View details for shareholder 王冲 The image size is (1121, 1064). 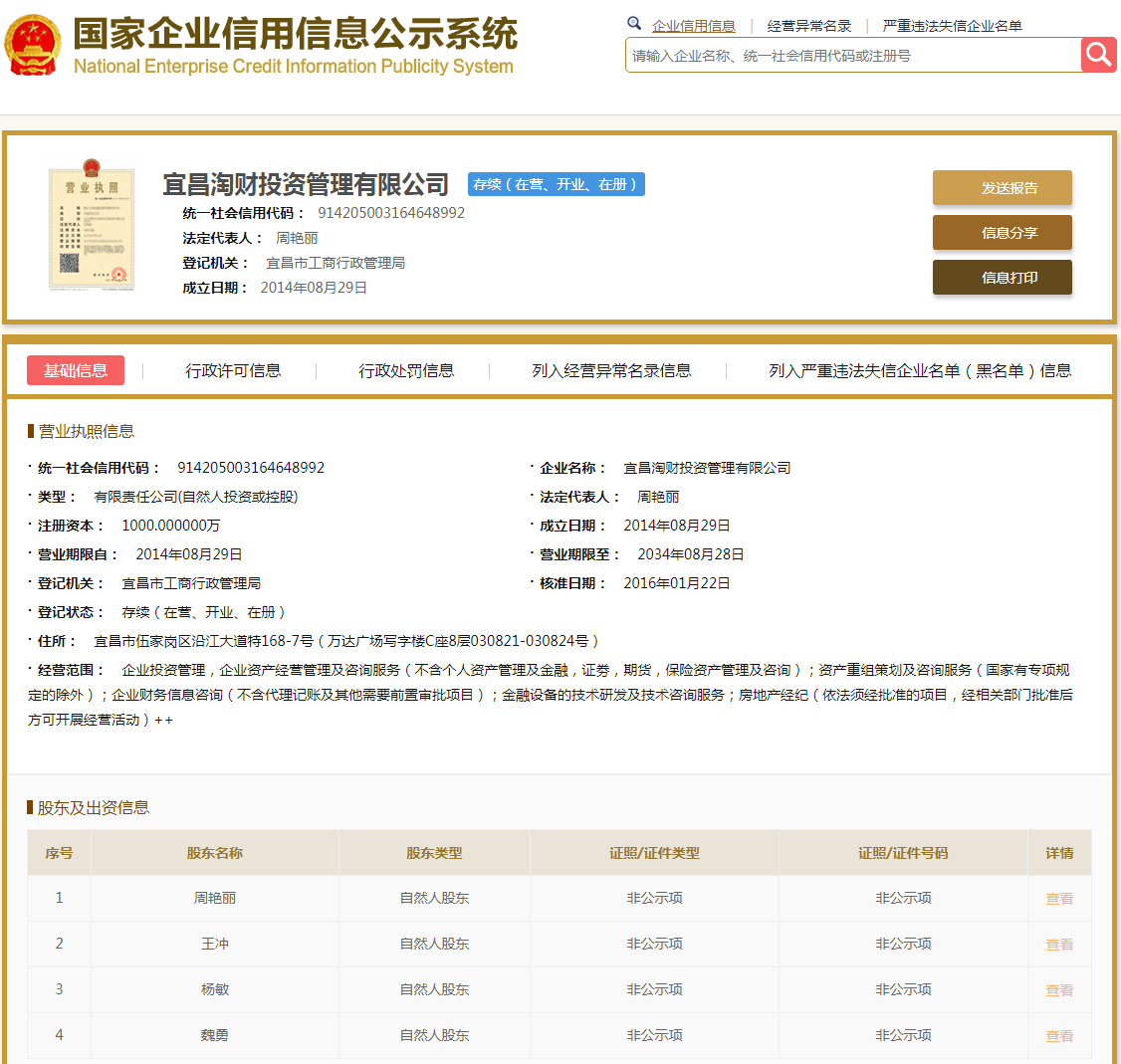click(1059, 945)
